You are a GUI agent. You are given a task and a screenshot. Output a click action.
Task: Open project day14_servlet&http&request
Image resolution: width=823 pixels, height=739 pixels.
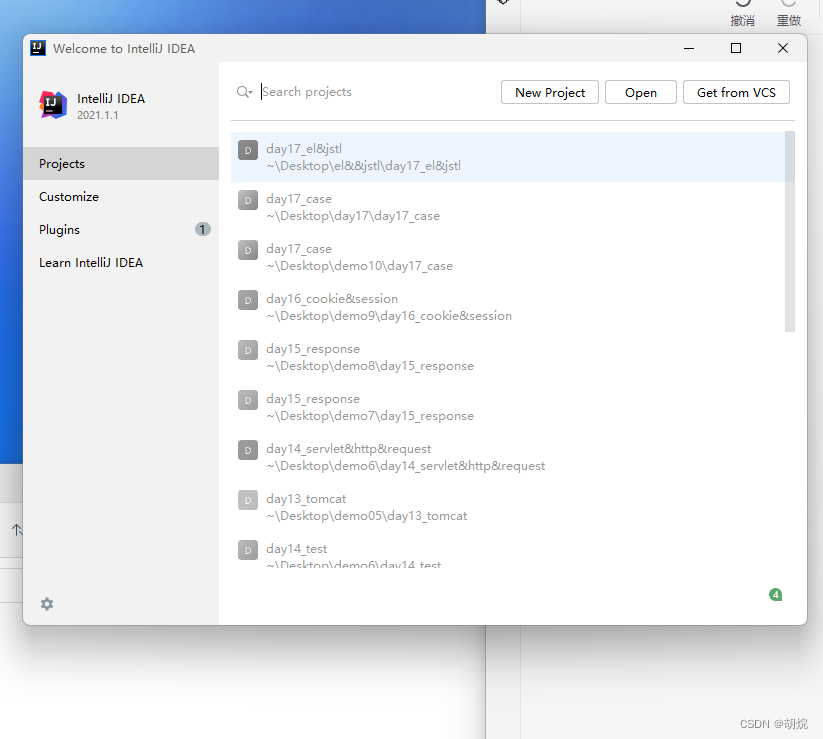click(x=508, y=457)
